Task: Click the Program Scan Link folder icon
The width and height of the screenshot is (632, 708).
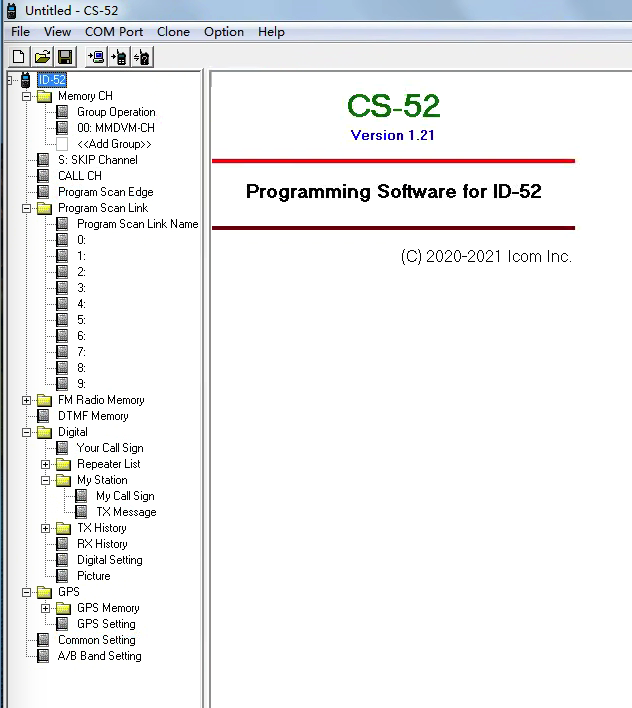Action: [x=44, y=208]
